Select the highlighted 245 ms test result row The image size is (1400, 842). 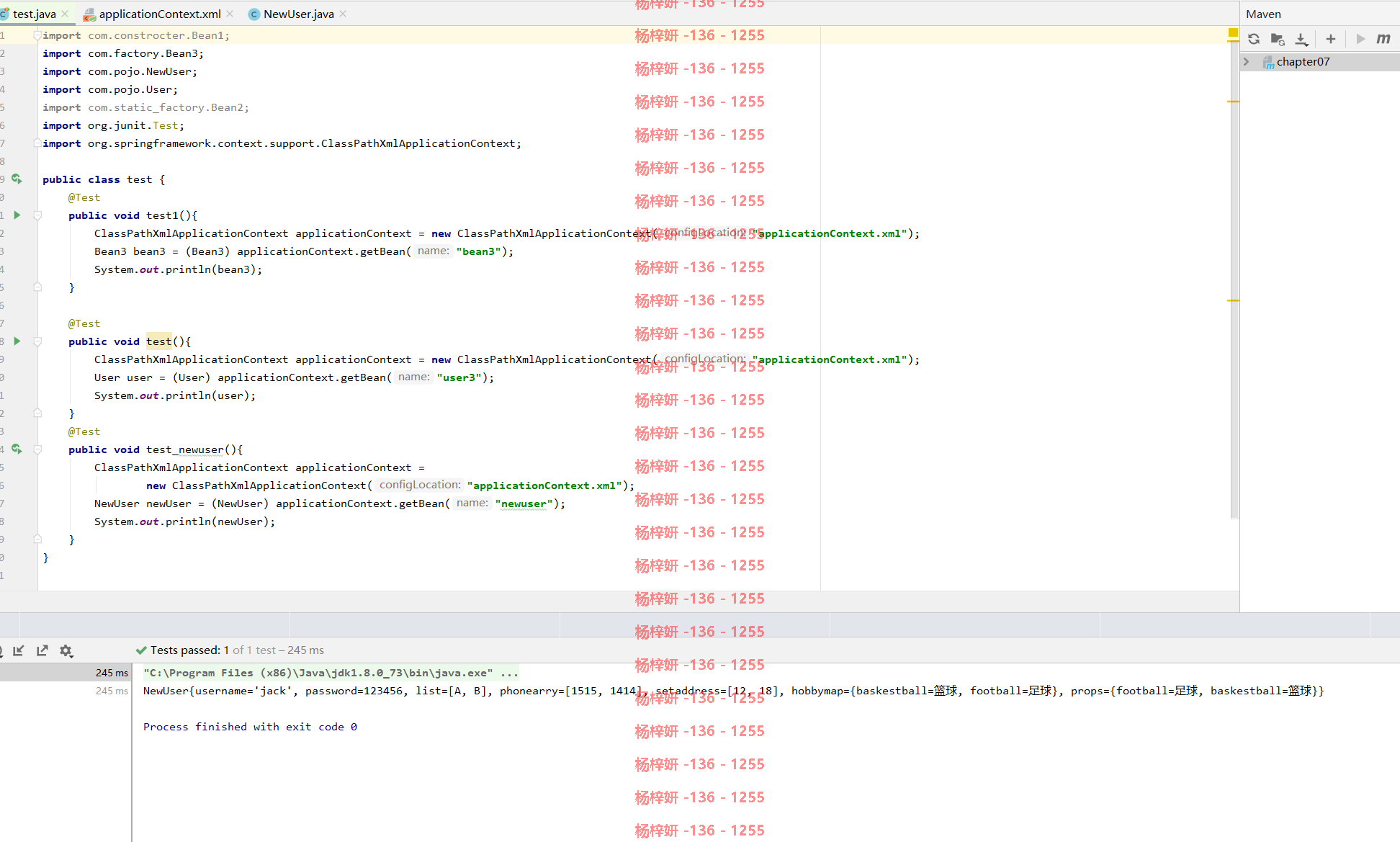click(x=66, y=673)
